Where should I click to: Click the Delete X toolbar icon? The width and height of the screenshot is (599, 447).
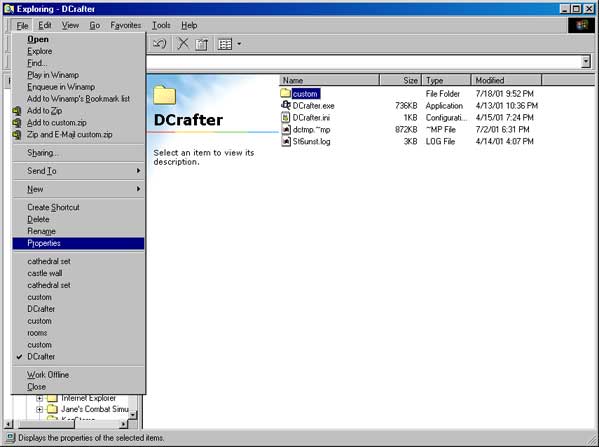pos(183,44)
